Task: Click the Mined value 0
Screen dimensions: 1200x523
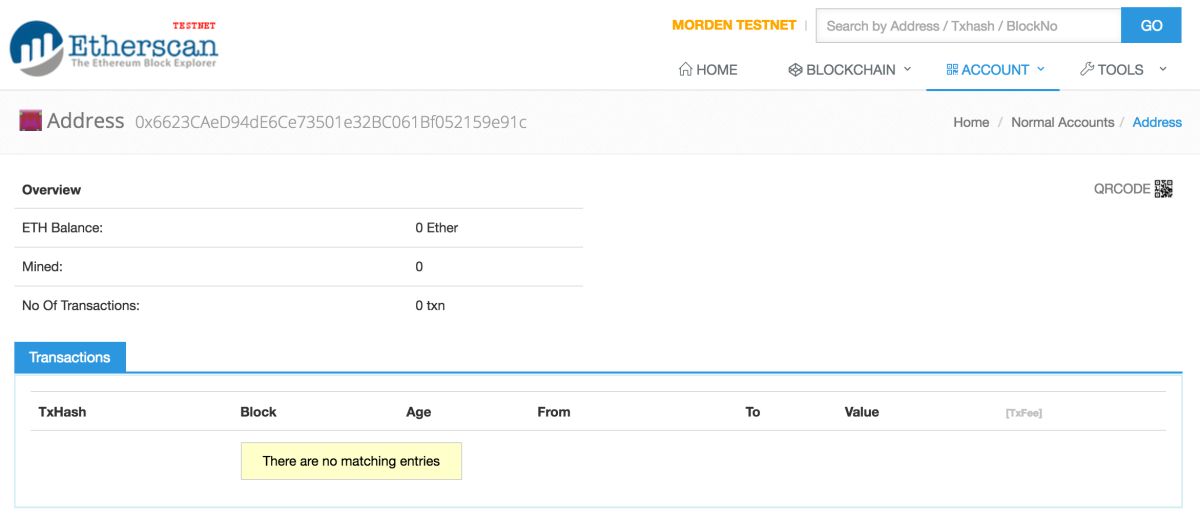Action: [419, 267]
